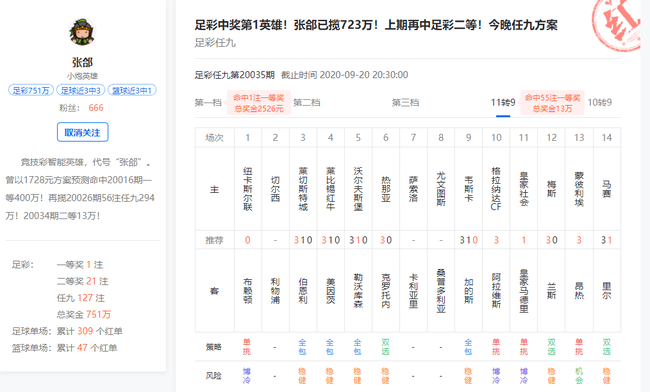Screen dimensions: 650x392
Task: Click home team 热那亚 cell
Action: 386,189
